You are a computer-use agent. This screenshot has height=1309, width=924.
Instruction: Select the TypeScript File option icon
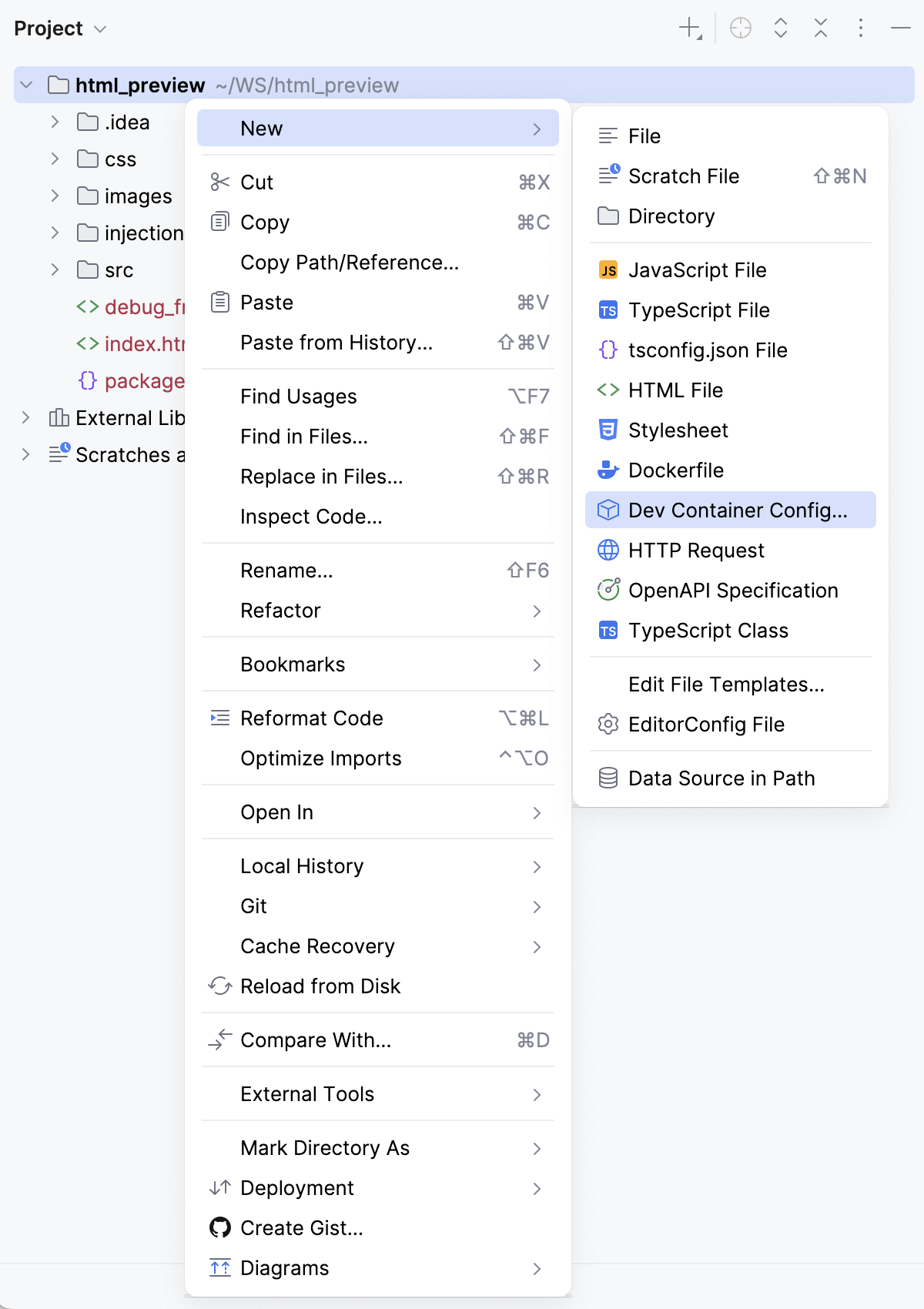608,310
